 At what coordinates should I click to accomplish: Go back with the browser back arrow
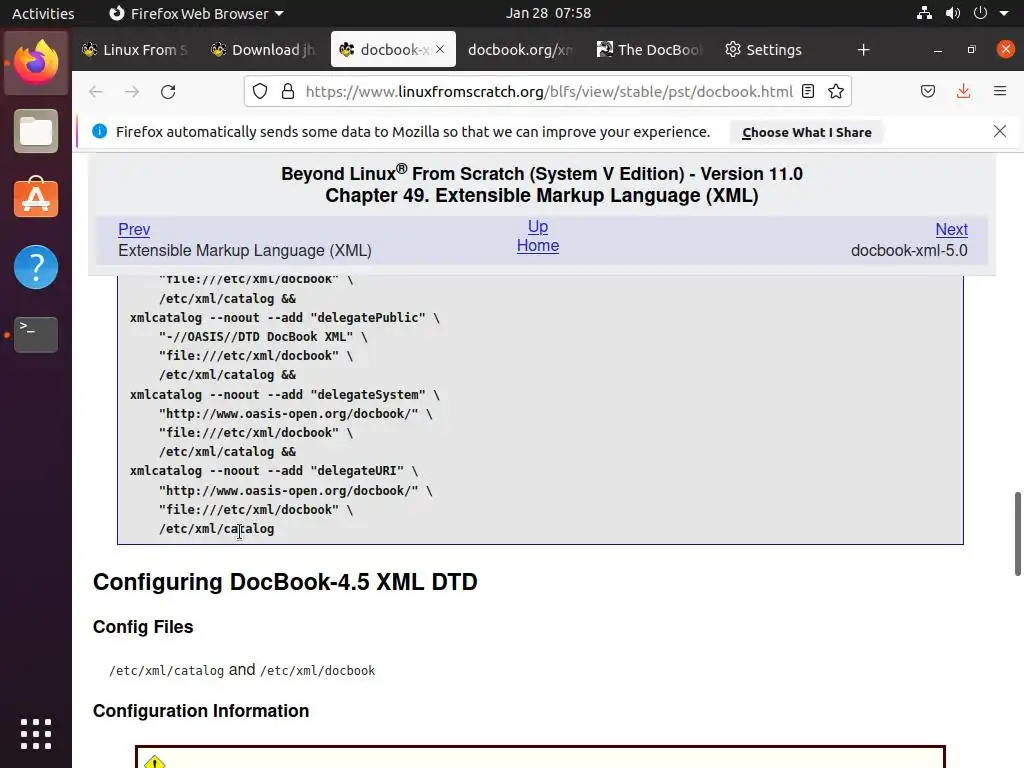96,91
